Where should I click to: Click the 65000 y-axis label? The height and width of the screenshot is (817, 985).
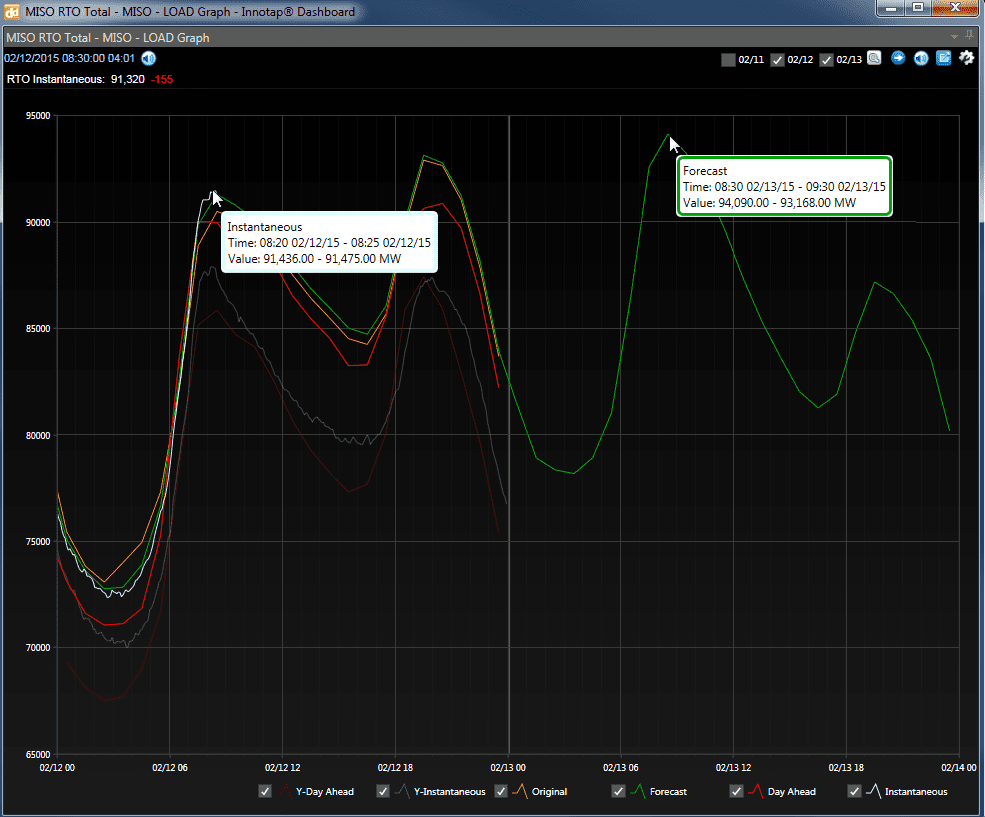[38, 754]
